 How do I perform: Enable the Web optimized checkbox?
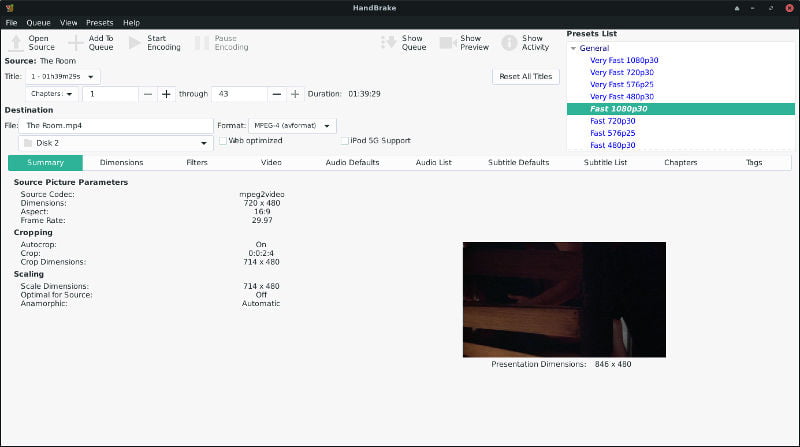pyautogui.click(x=223, y=141)
